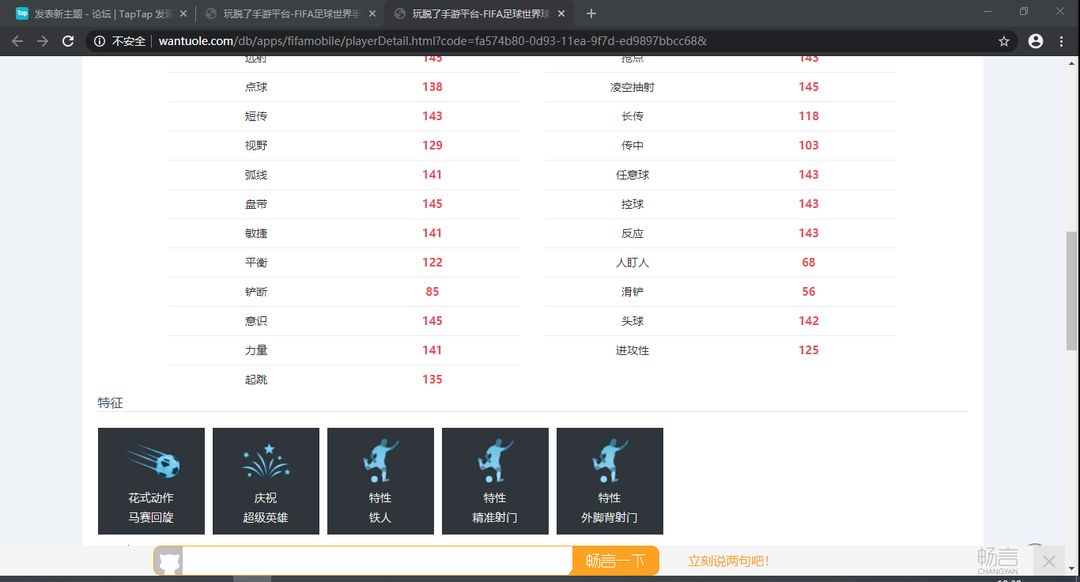1080x582 pixels.
Task: Click the 凌空抽射 stat label
Action: click(632, 87)
